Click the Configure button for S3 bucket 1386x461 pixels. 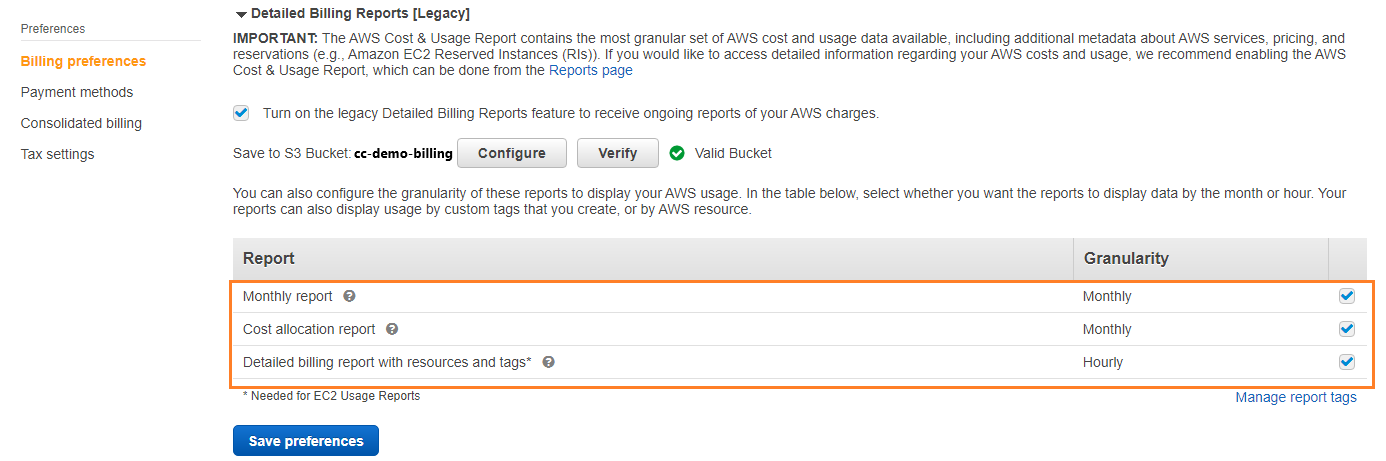tap(512, 153)
